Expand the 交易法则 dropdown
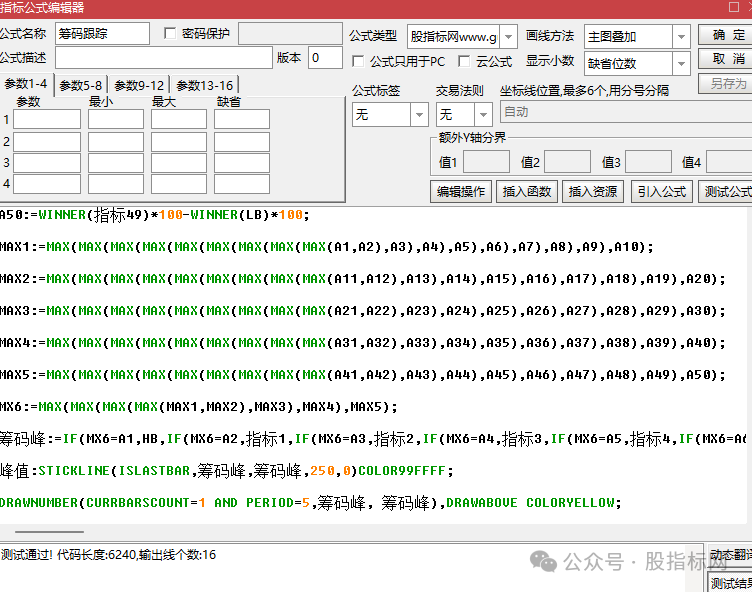 (x=483, y=115)
